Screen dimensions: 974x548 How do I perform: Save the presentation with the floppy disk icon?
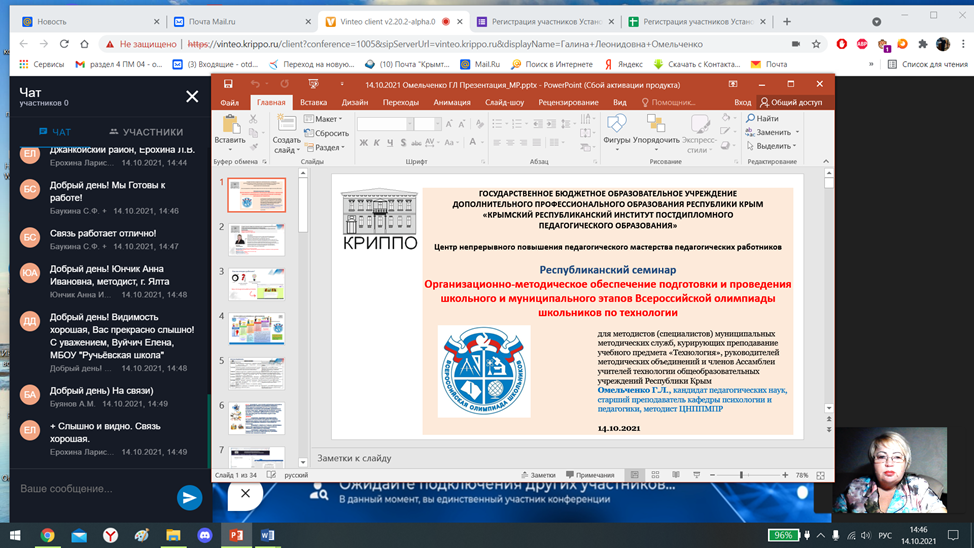tap(228, 84)
